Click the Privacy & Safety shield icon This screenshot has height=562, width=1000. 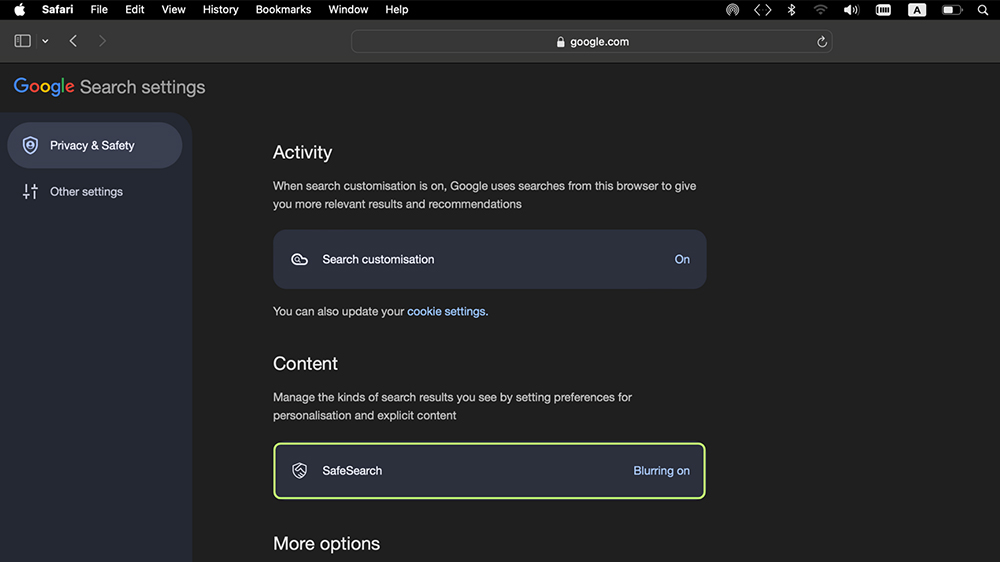click(x=30, y=145)
